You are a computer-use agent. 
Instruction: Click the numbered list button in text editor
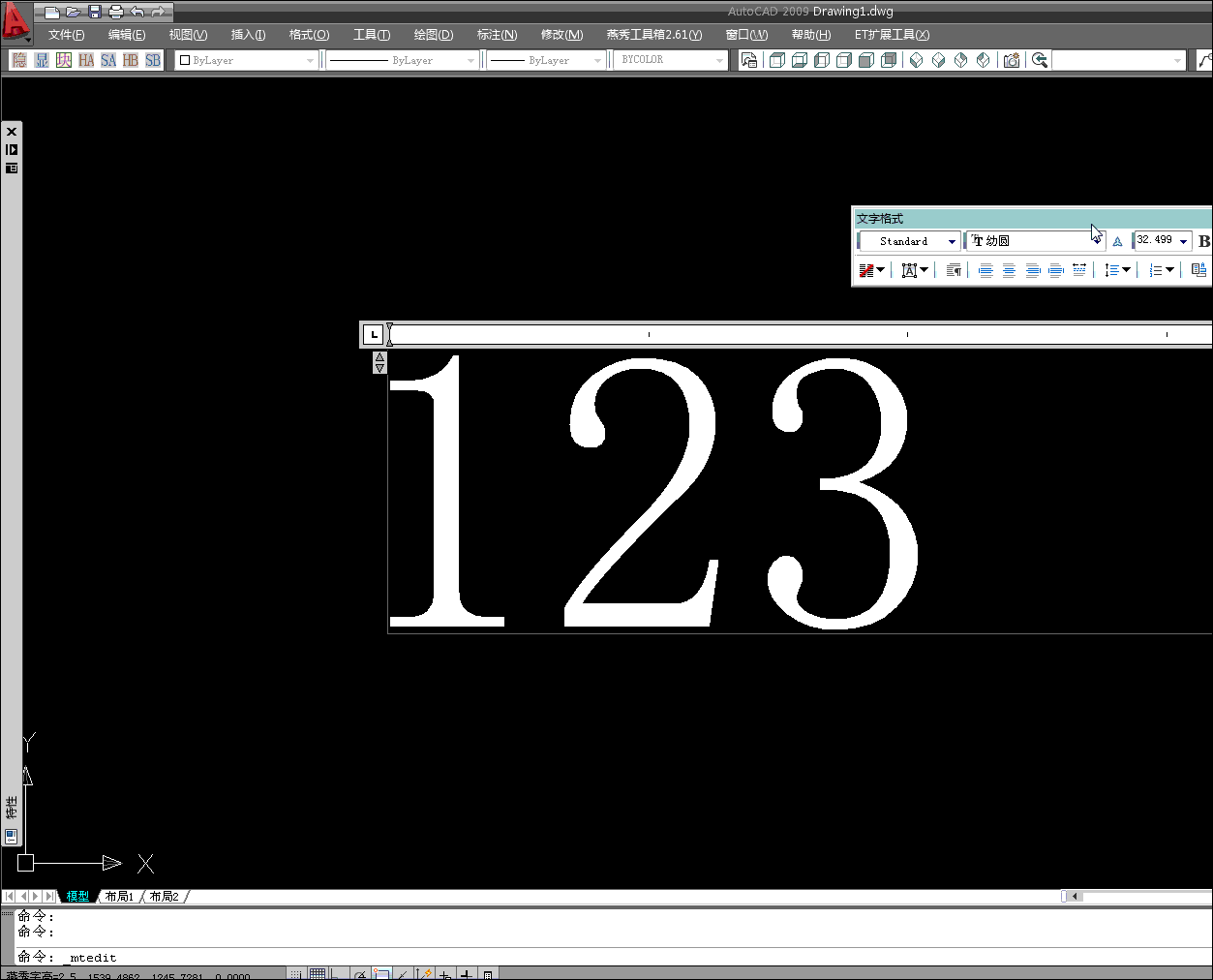pyautogui.click(x=1159, y=269)
